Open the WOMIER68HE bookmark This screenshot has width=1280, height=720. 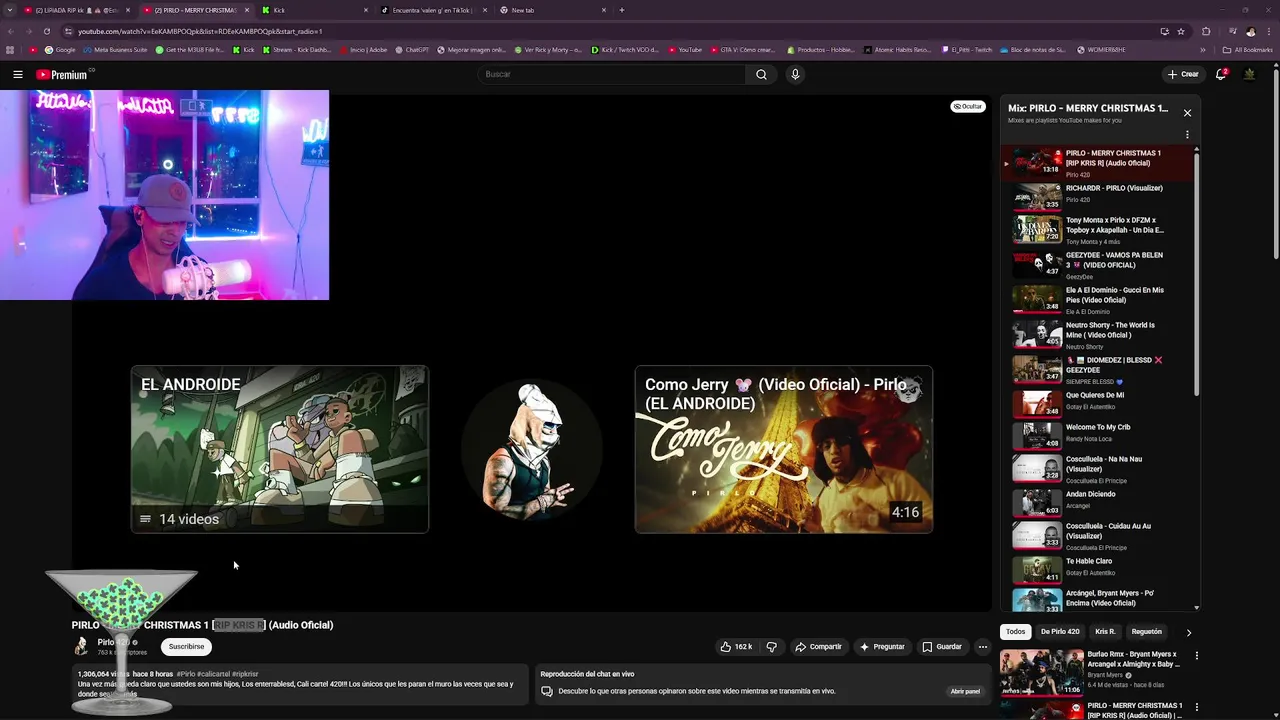[x=1101, y=50]
